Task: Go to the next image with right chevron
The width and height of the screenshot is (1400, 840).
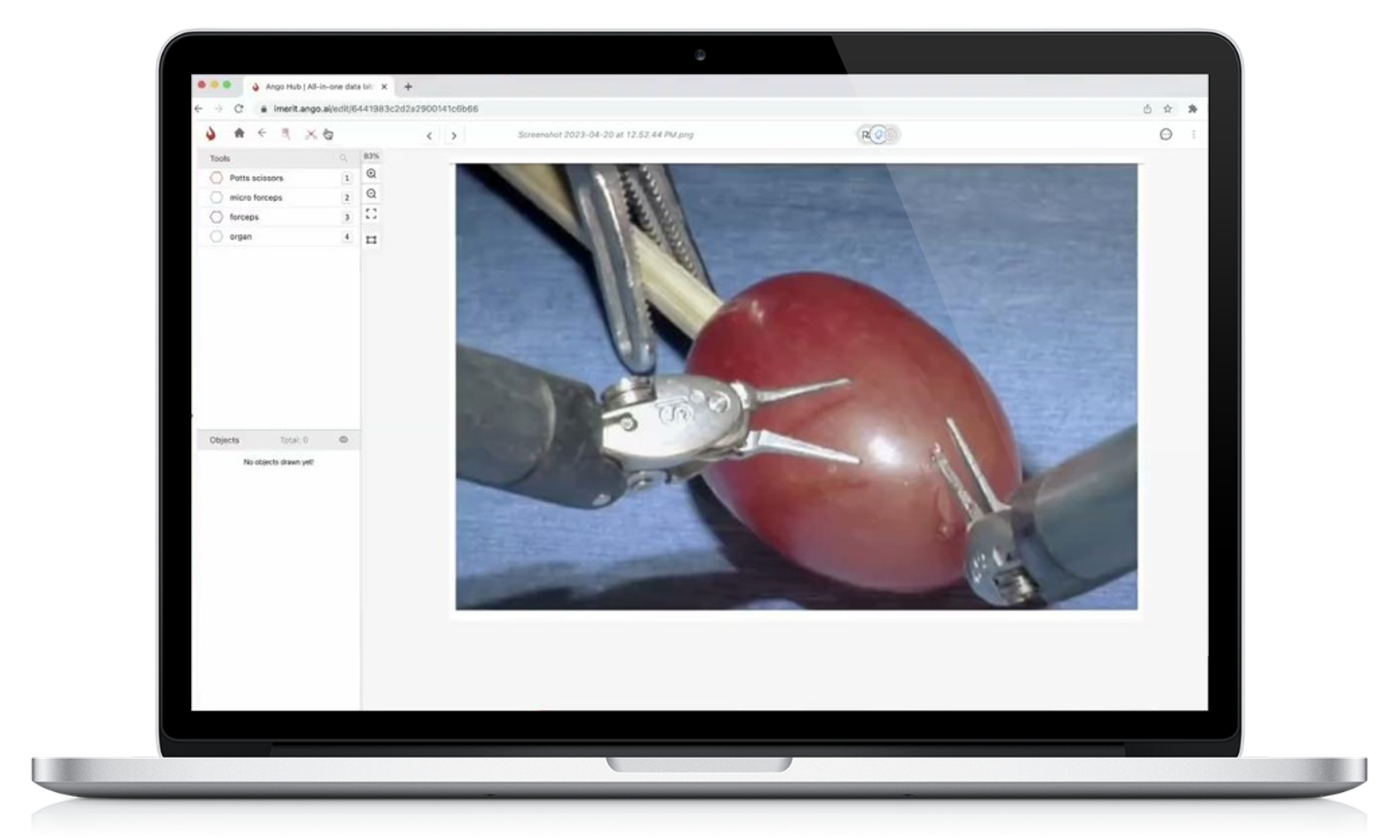Action: pyautogui.click(x=453, y=136)
